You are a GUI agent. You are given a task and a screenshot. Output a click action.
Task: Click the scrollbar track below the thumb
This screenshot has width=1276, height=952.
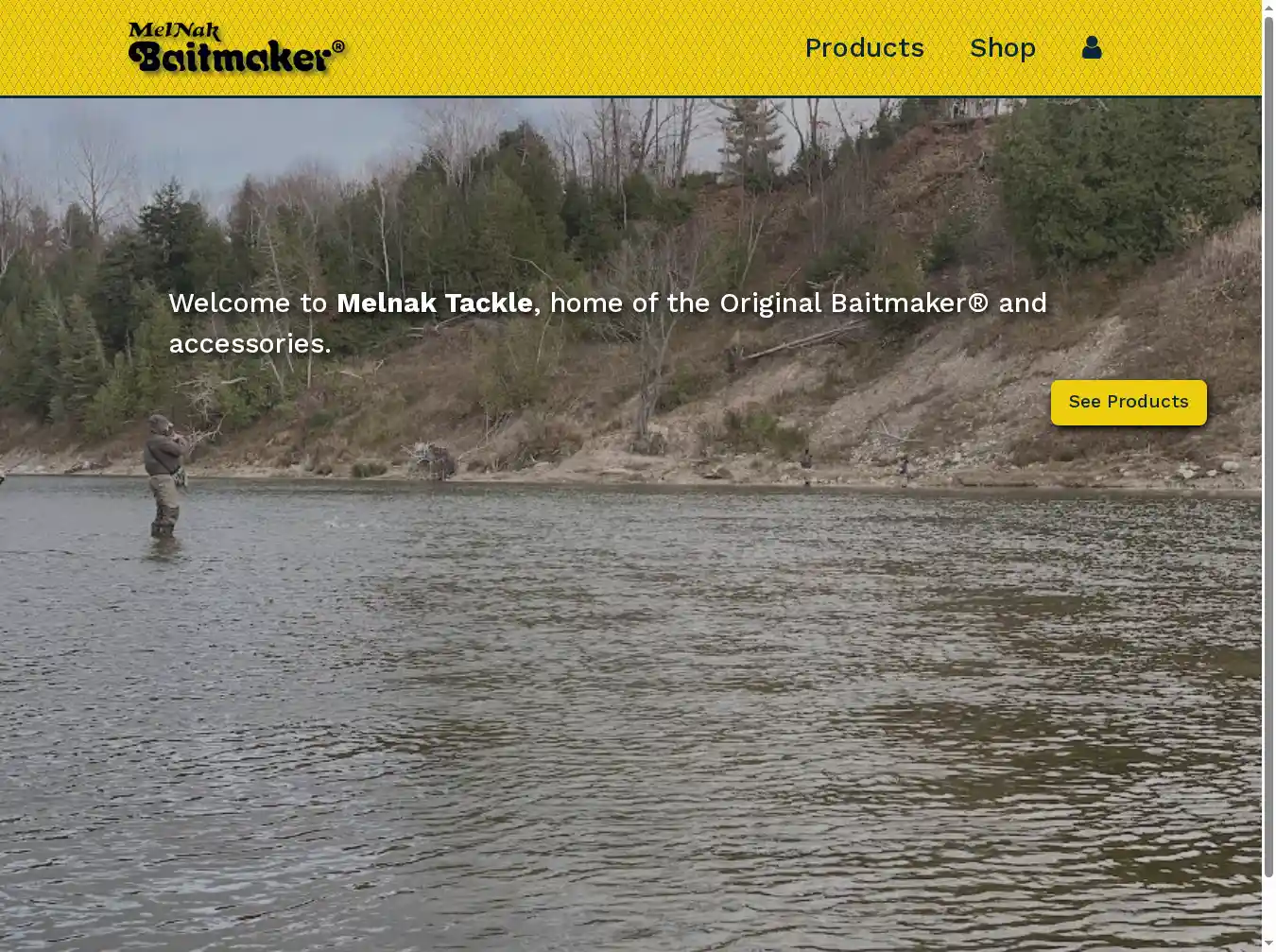coord(1268,906)
